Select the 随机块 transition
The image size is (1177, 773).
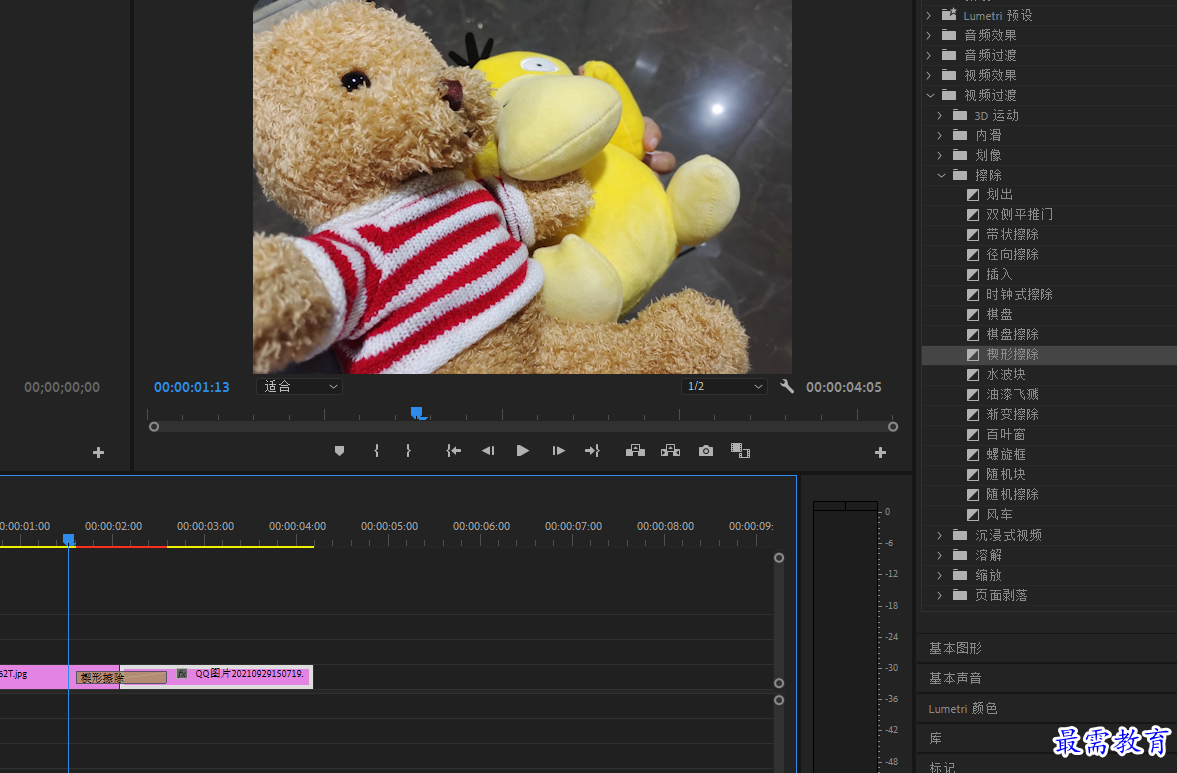[x=1005, y=474]
